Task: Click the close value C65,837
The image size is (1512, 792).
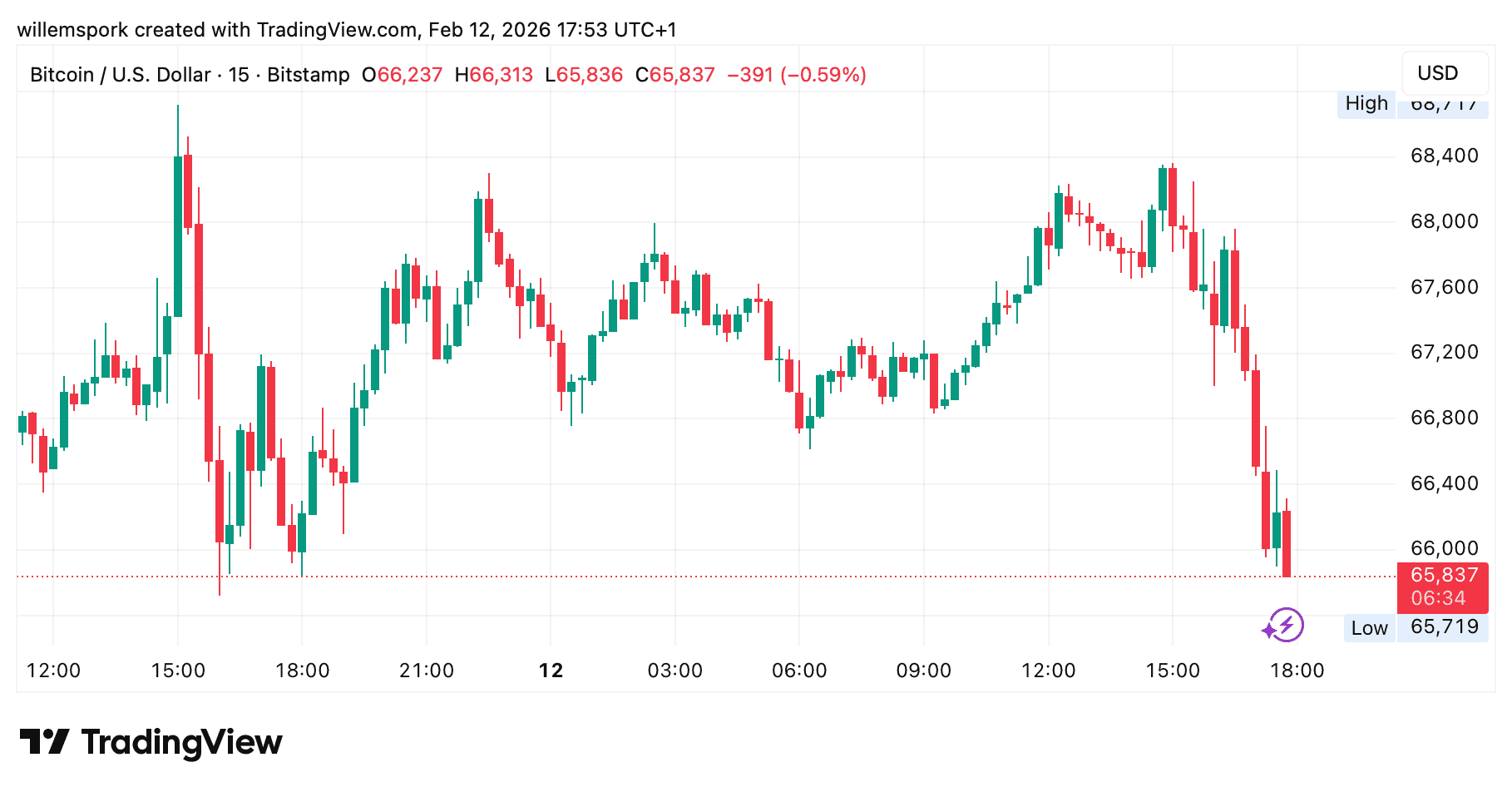Action: [x=674, y=75]
